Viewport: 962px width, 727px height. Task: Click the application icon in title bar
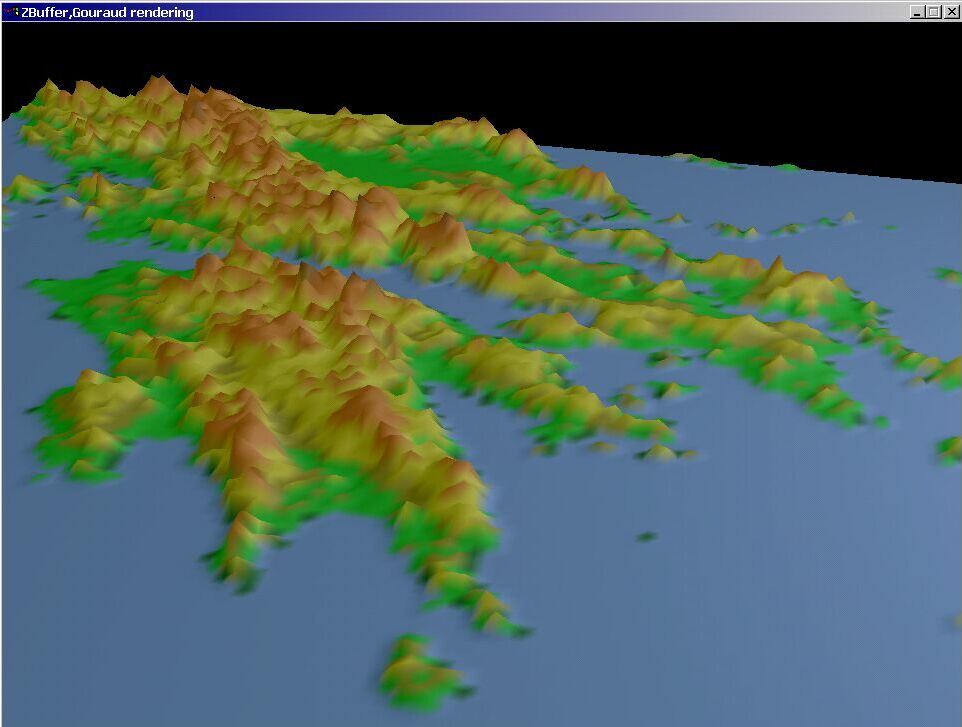click(x=11, y=12)
